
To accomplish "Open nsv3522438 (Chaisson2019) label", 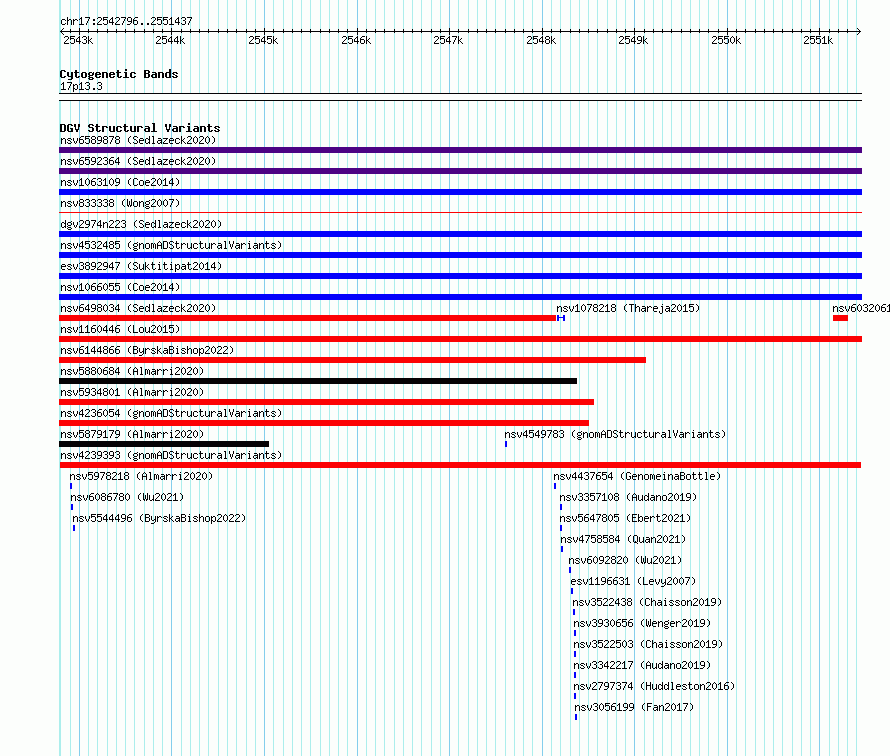I will (x=647, y=602).
